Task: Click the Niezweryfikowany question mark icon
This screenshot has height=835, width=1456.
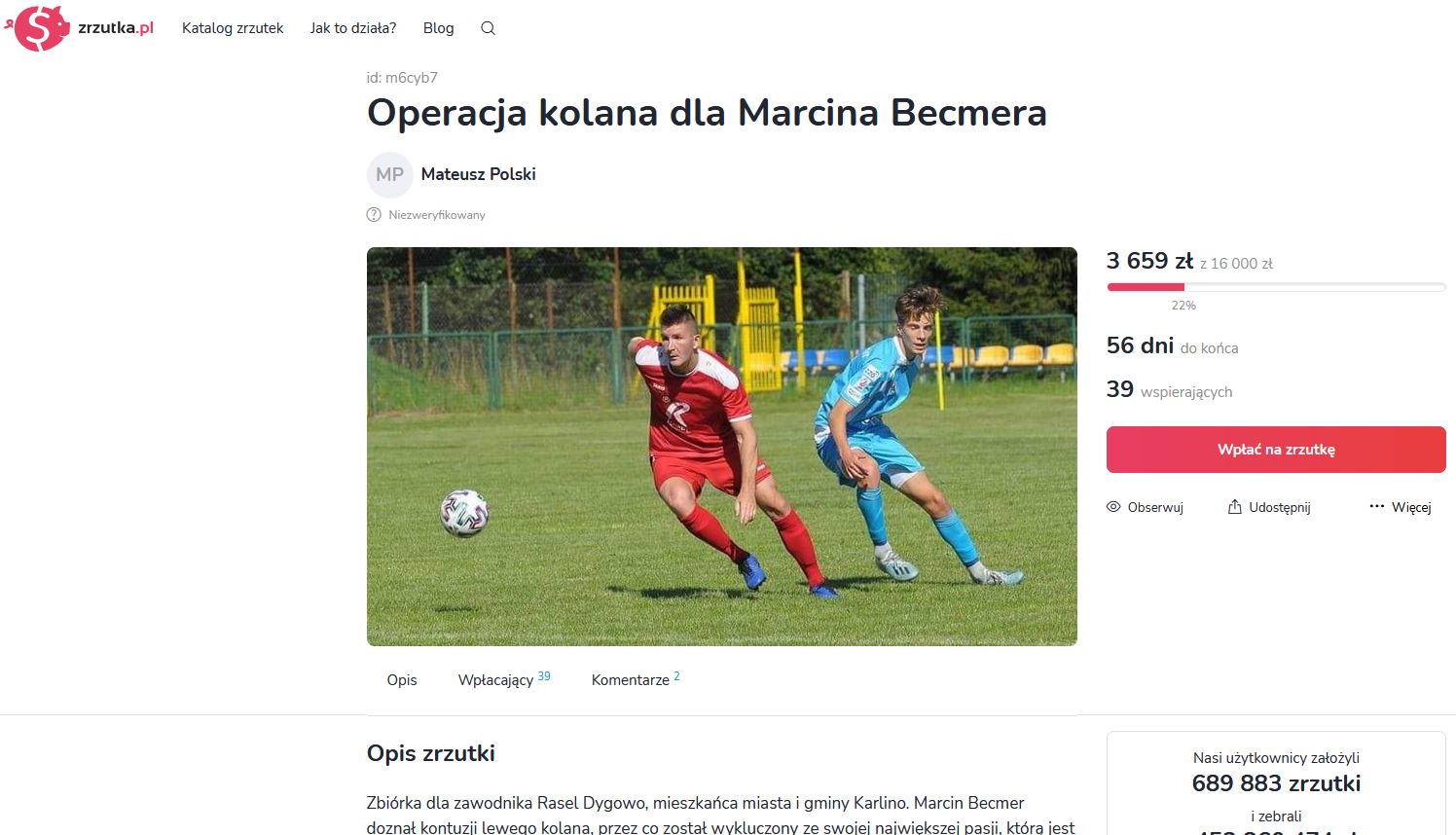Action: pos(374,214)
